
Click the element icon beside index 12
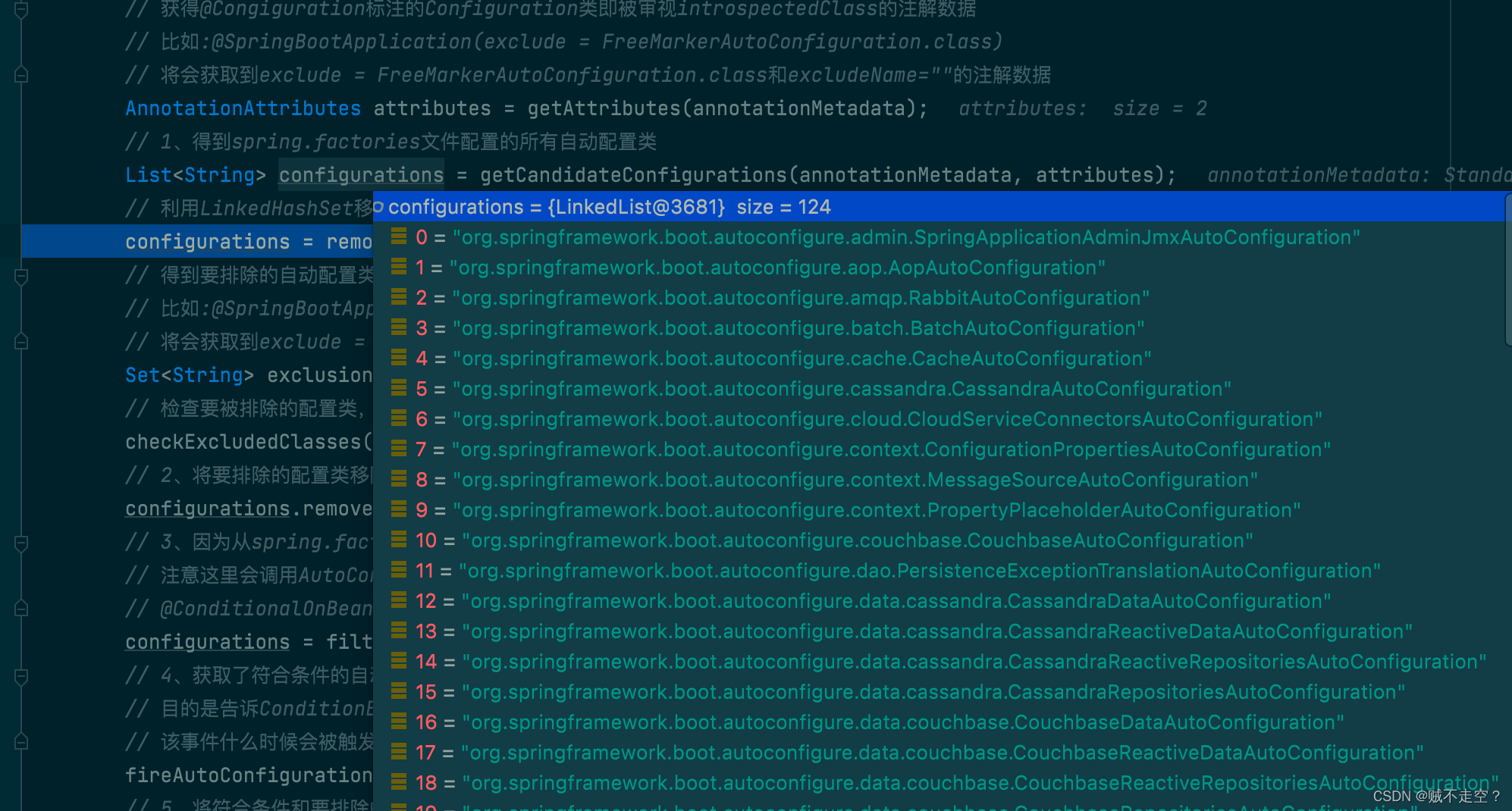[399, 600]
